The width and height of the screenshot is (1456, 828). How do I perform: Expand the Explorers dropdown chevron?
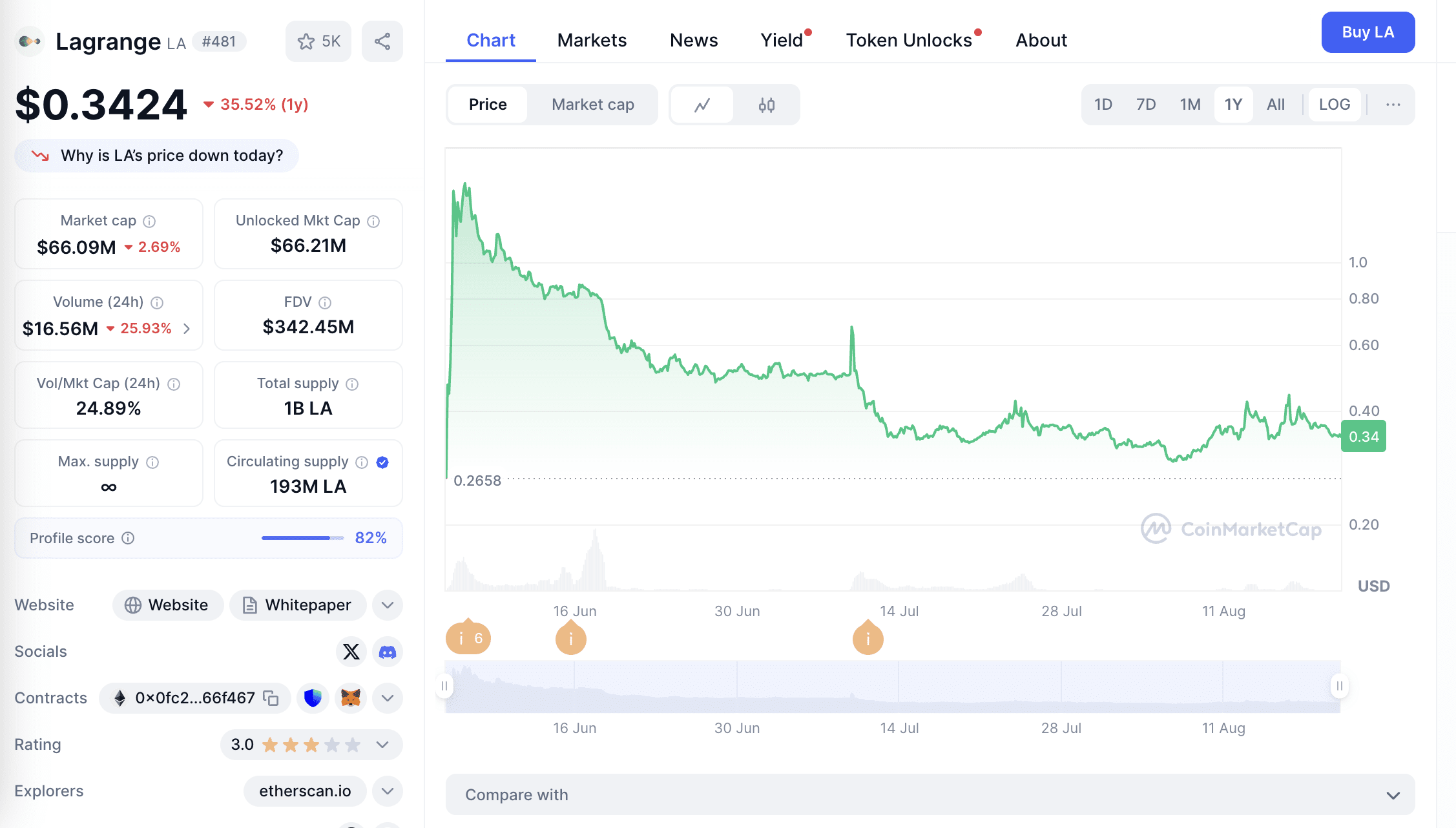(388, 791)
